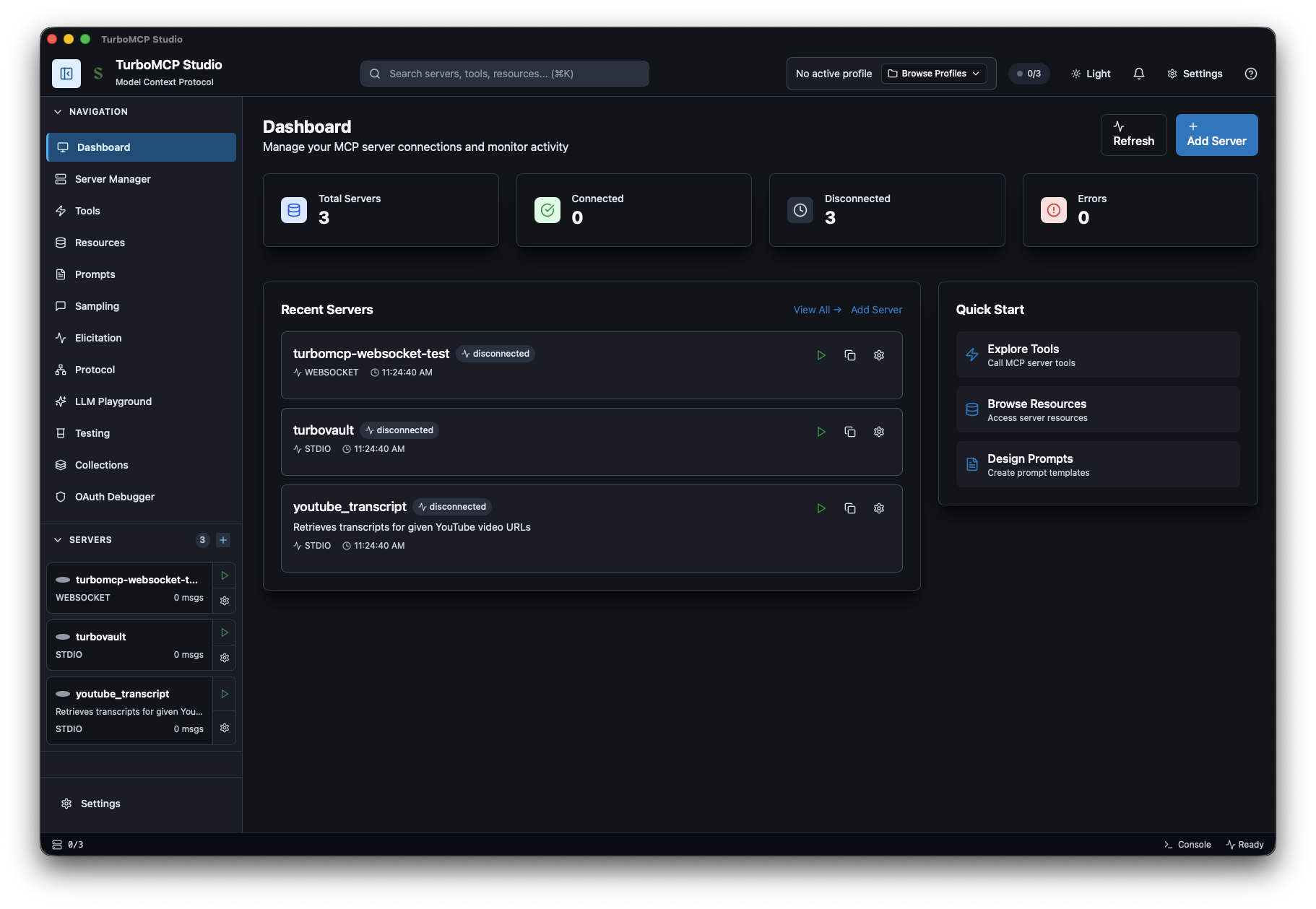Select youtube_transcript in the sidebar server list
Image resolution: width=1316 pixels, height=909 pixels.
[x=130, y=711]
